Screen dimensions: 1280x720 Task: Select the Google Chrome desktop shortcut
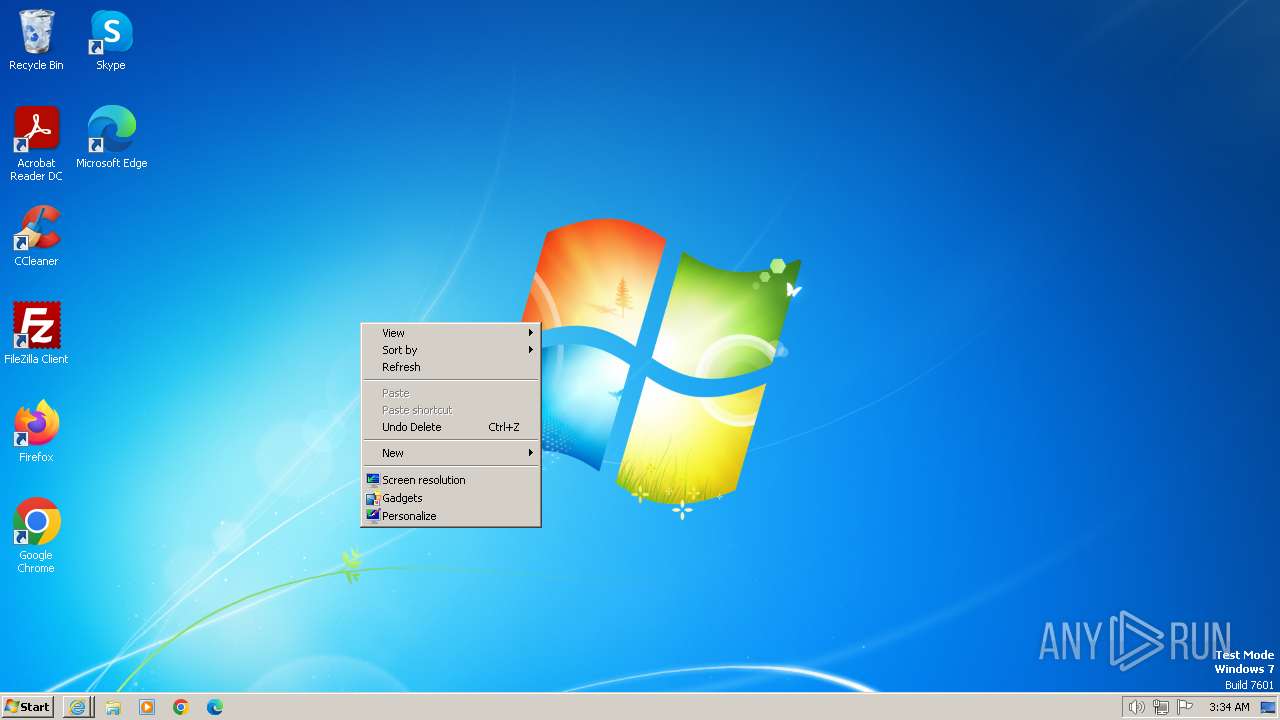(x=36, y=536)
